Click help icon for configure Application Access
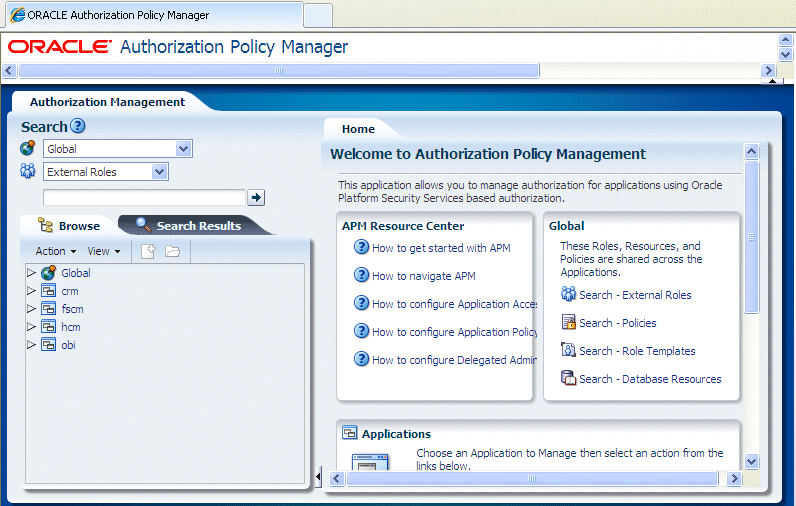Screen dimensions: 796x506 (x=361, y=303)
